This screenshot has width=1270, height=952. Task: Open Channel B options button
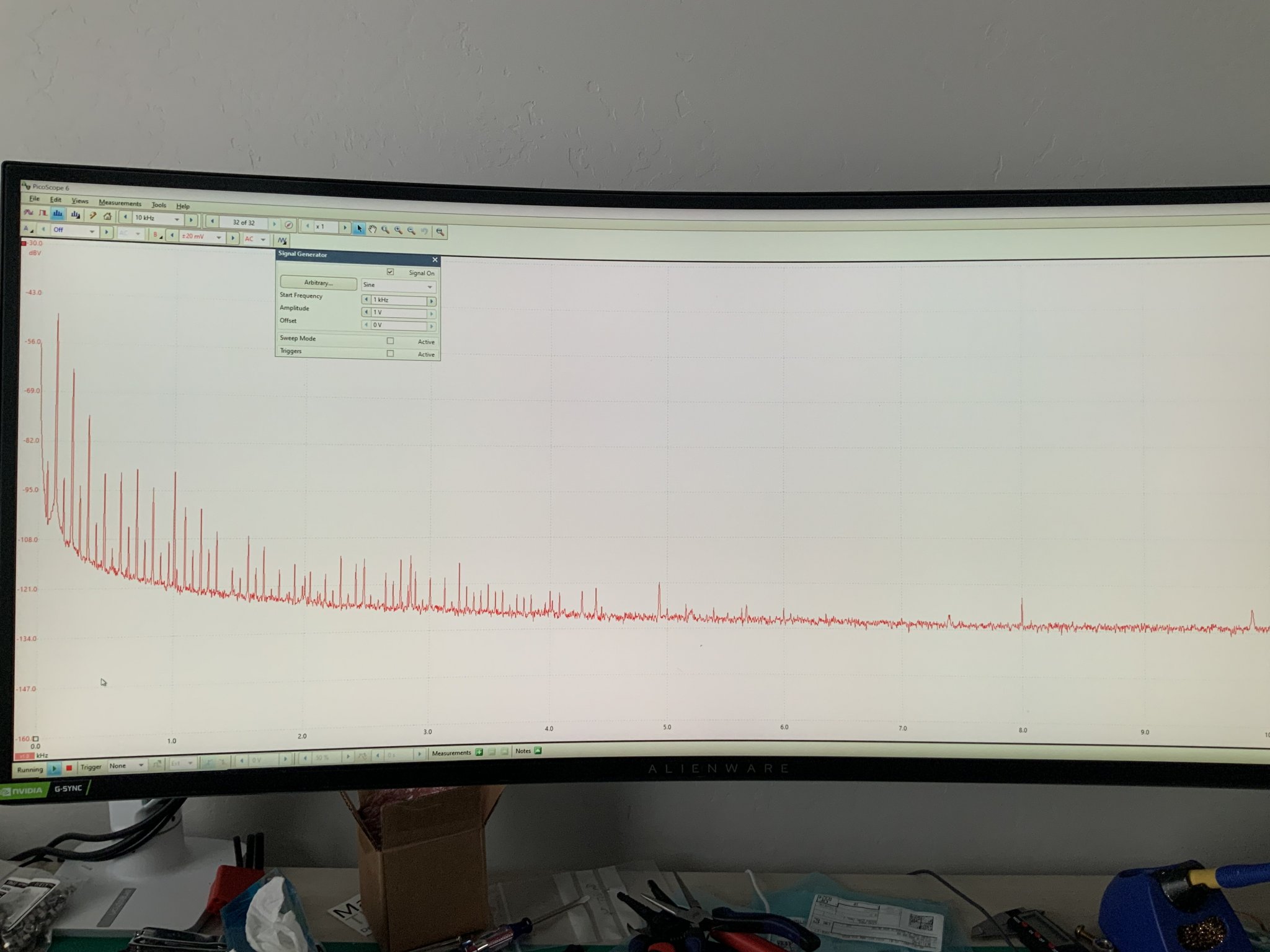pos(157,235)
